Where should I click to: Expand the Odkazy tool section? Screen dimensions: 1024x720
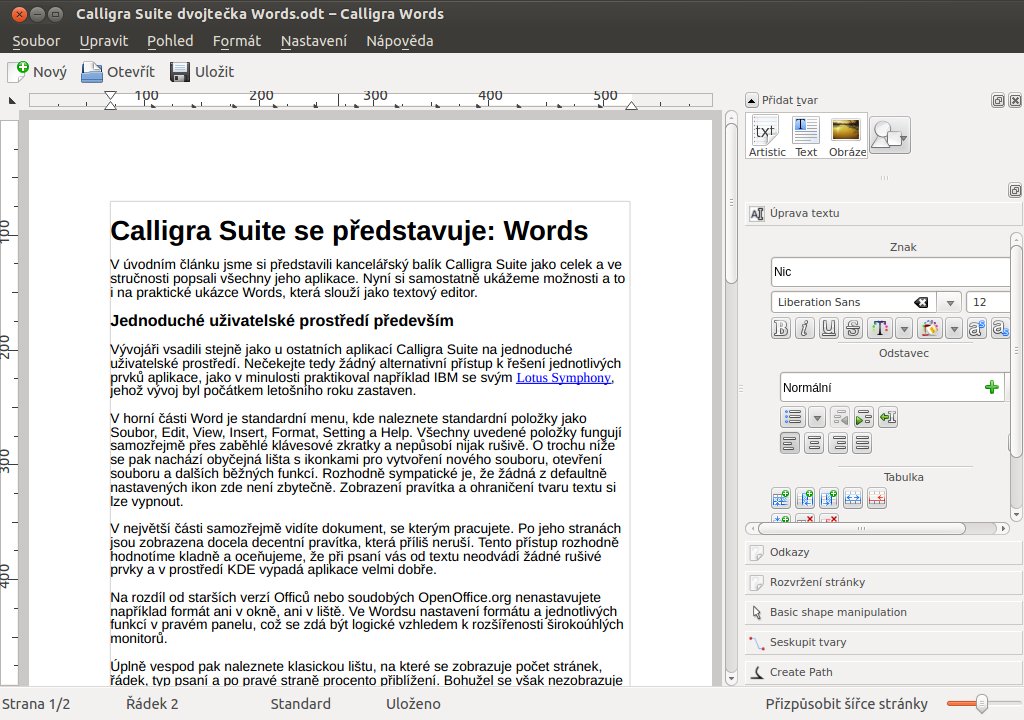[883, 553]
